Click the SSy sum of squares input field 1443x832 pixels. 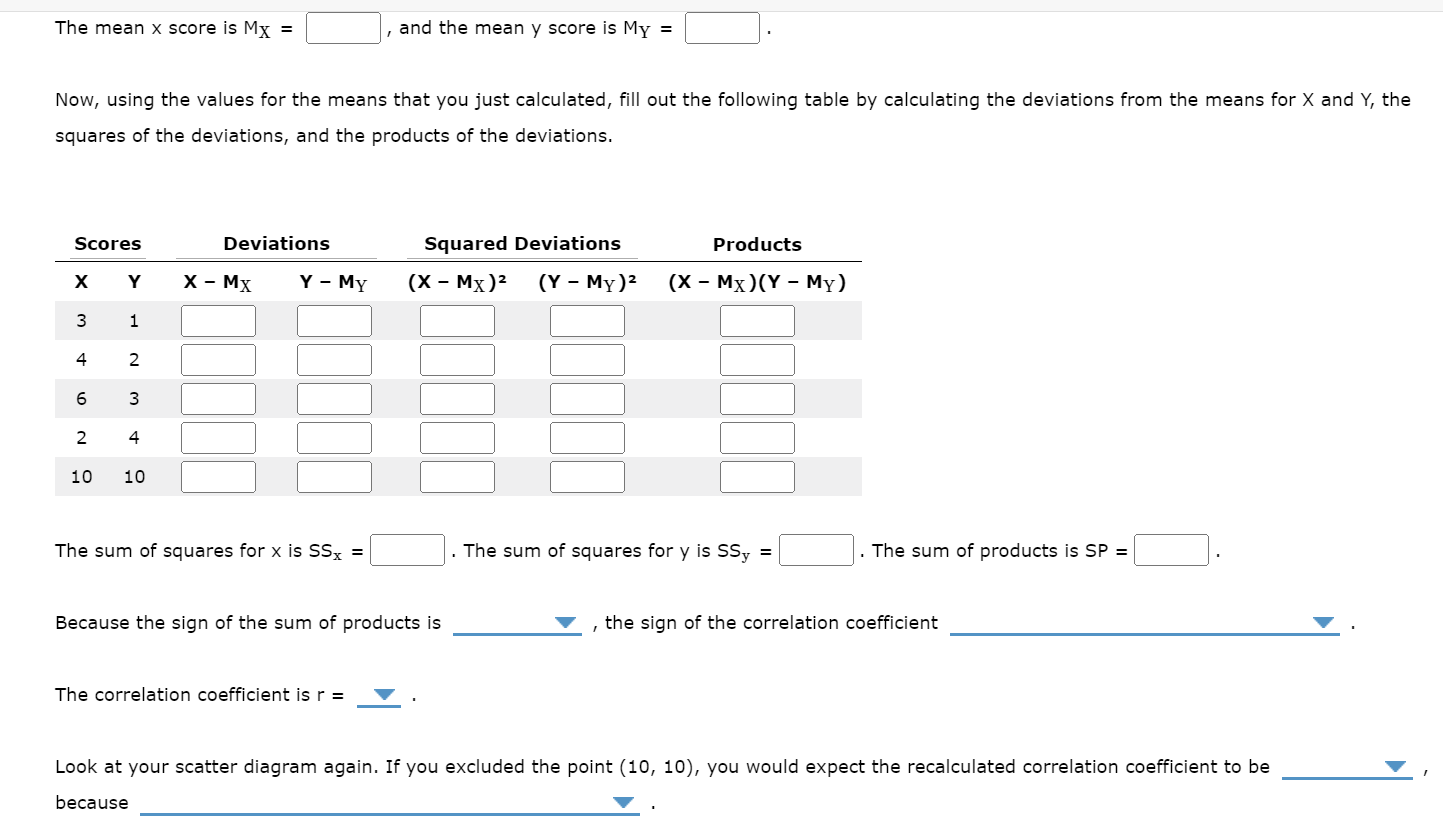[x=816, y=550]
